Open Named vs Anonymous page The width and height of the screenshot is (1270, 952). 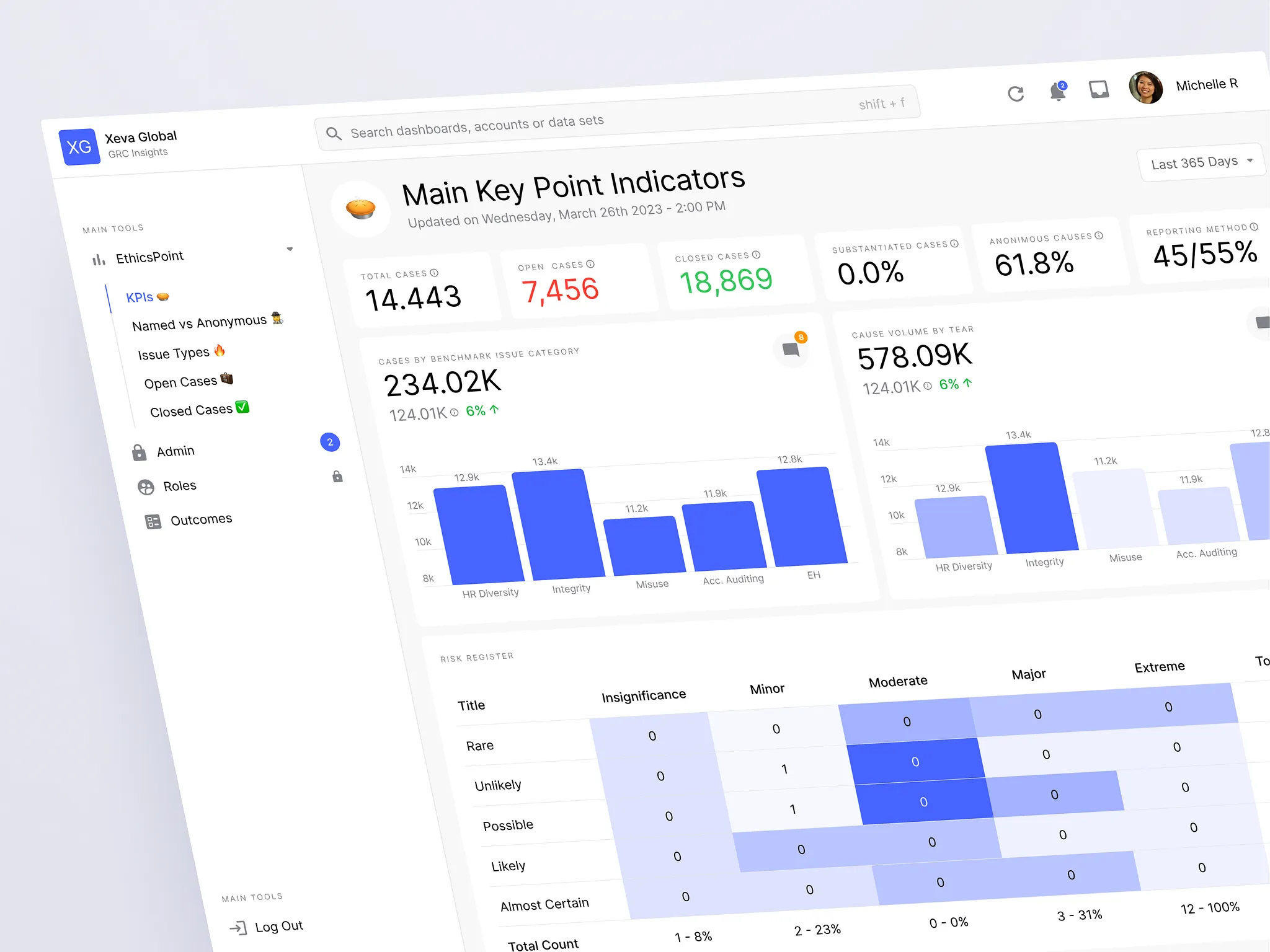point(200,323)
